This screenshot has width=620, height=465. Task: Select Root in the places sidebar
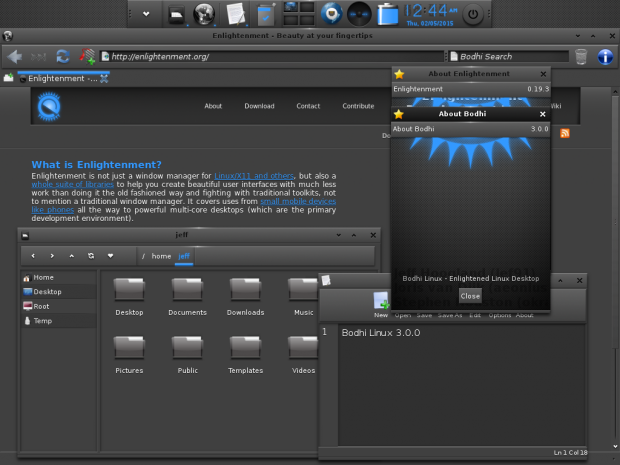[41, 306]
